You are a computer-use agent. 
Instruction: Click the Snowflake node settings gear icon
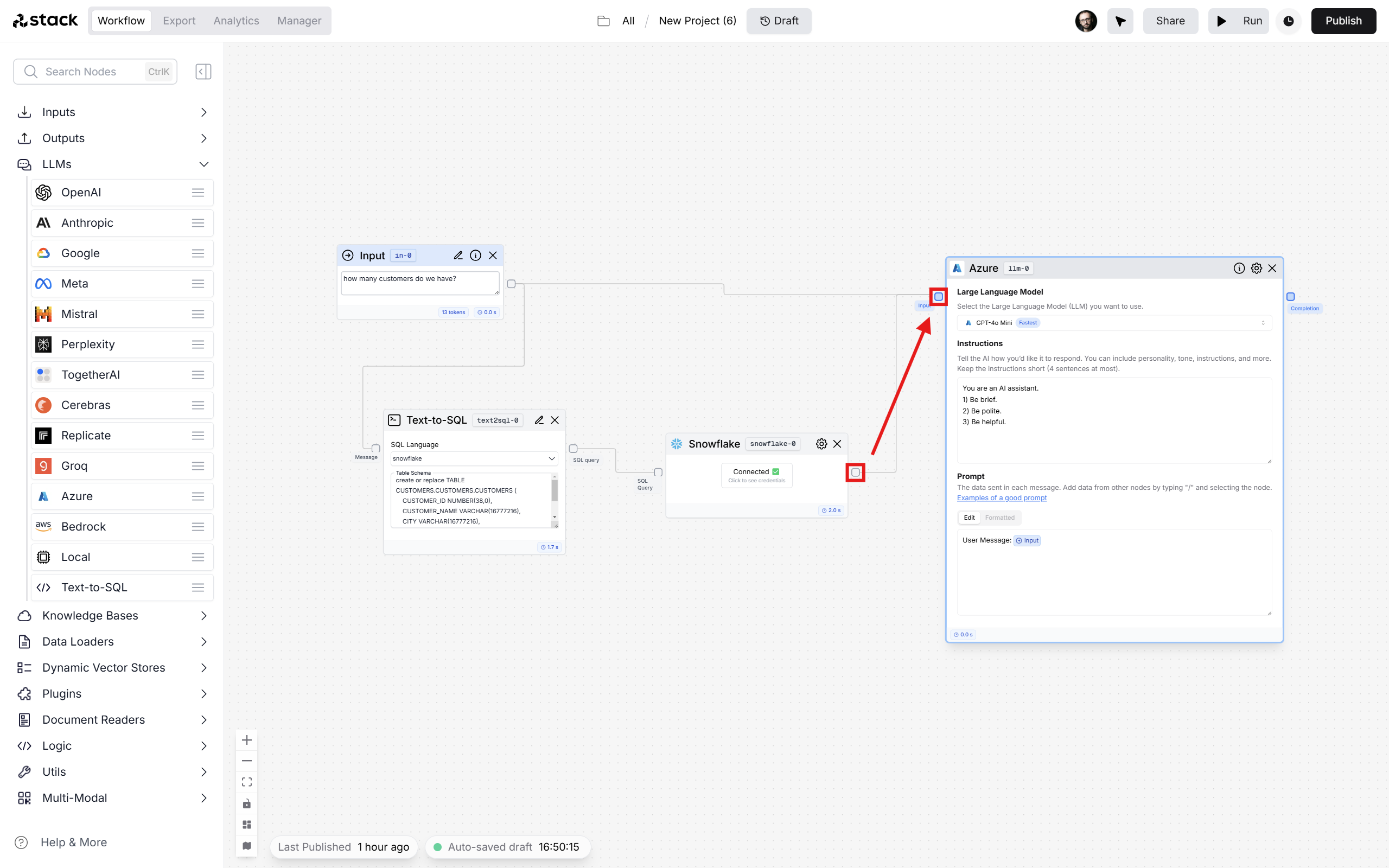[x=820, y=444]
